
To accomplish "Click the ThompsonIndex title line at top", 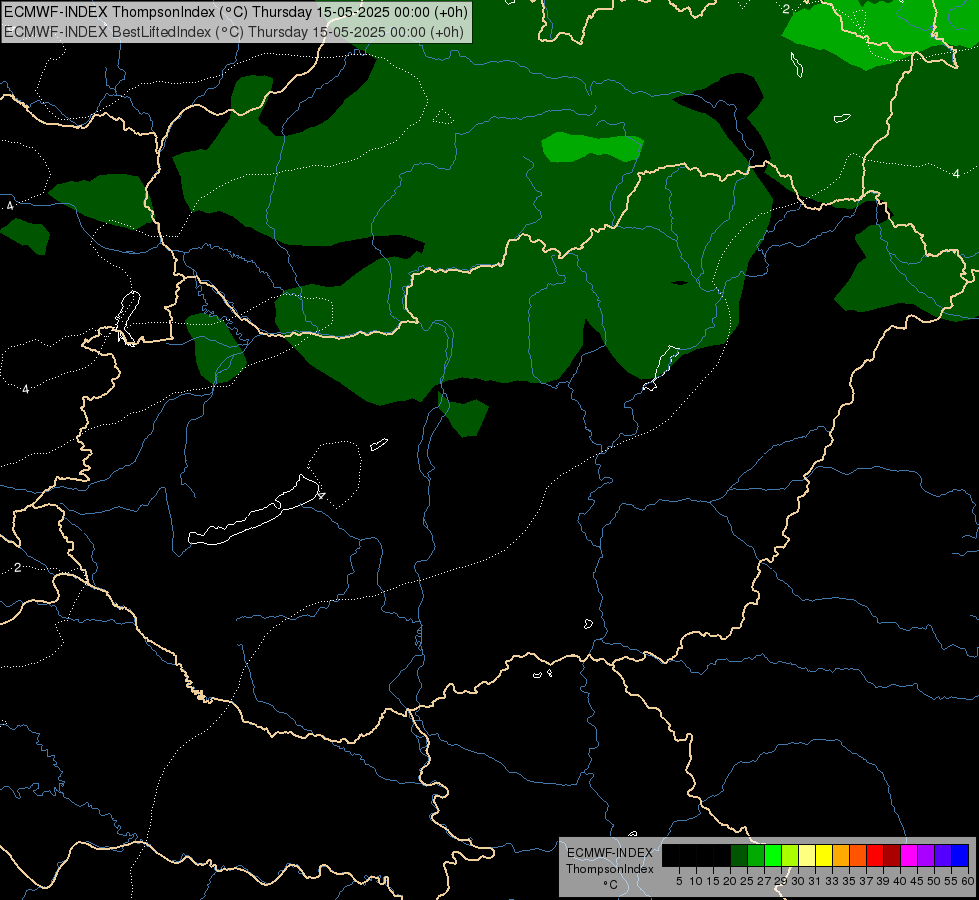I will pos(235,12).
